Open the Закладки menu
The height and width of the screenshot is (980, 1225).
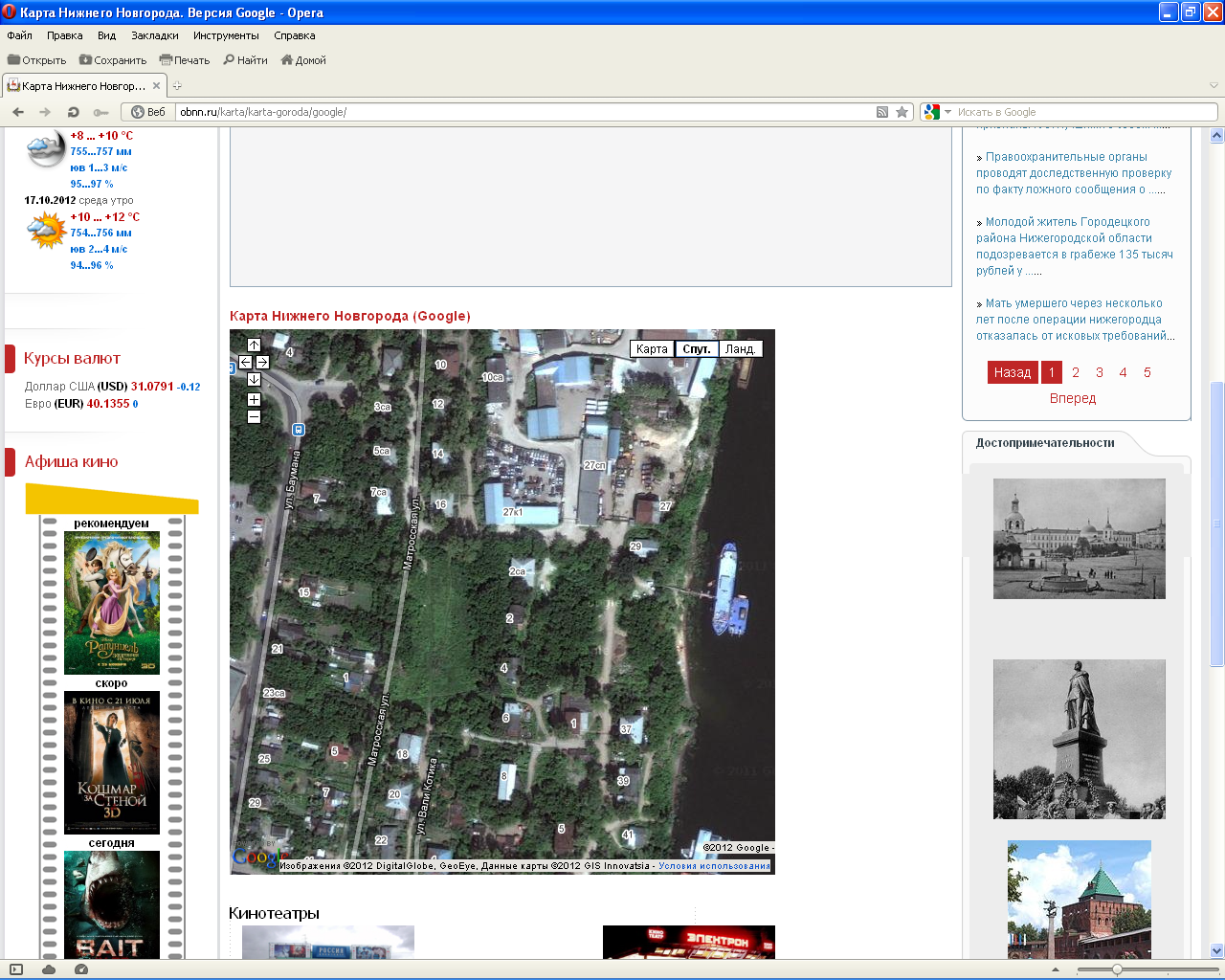[155, 35]
